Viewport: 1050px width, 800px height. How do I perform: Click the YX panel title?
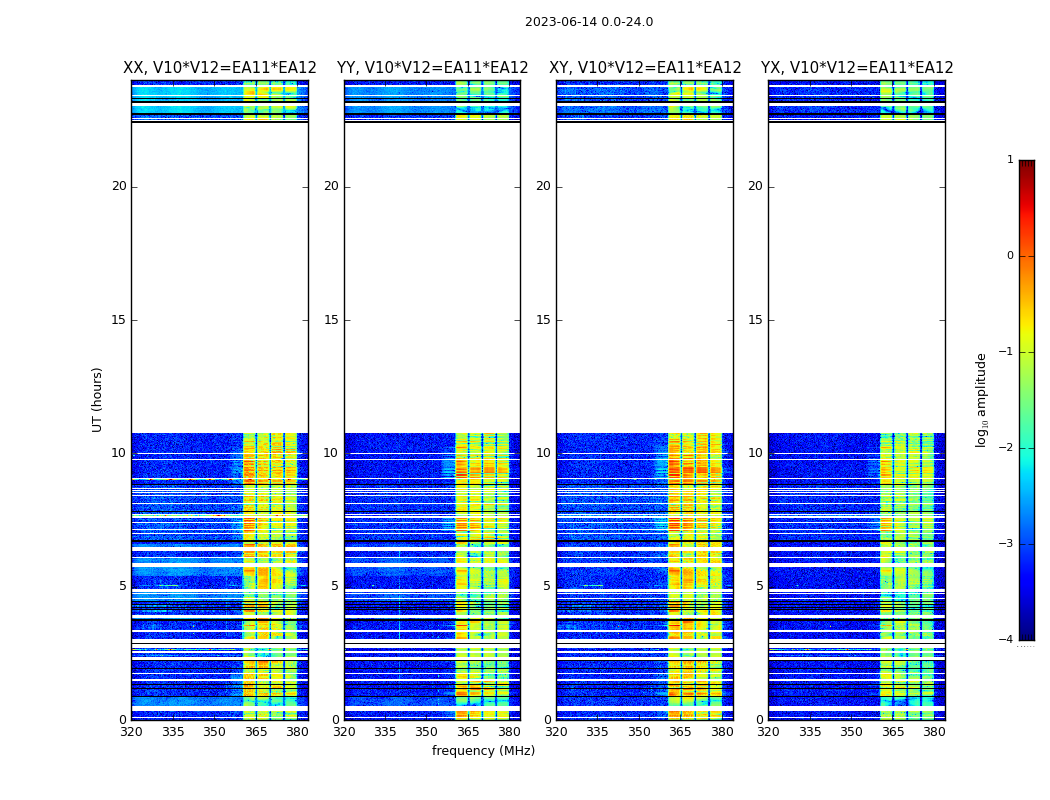pos(857,68)
